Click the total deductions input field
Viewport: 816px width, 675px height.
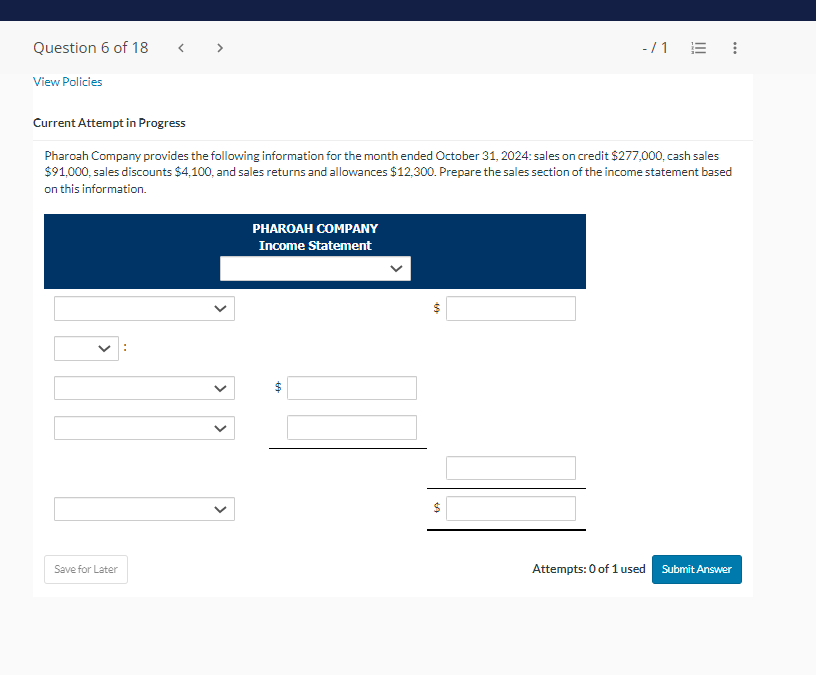pyautogui.click(x=511, y=468)
